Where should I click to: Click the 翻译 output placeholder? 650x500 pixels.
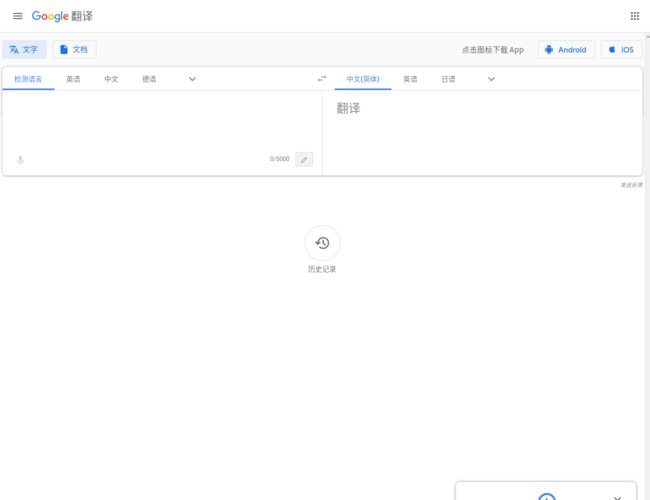point(348,109)
